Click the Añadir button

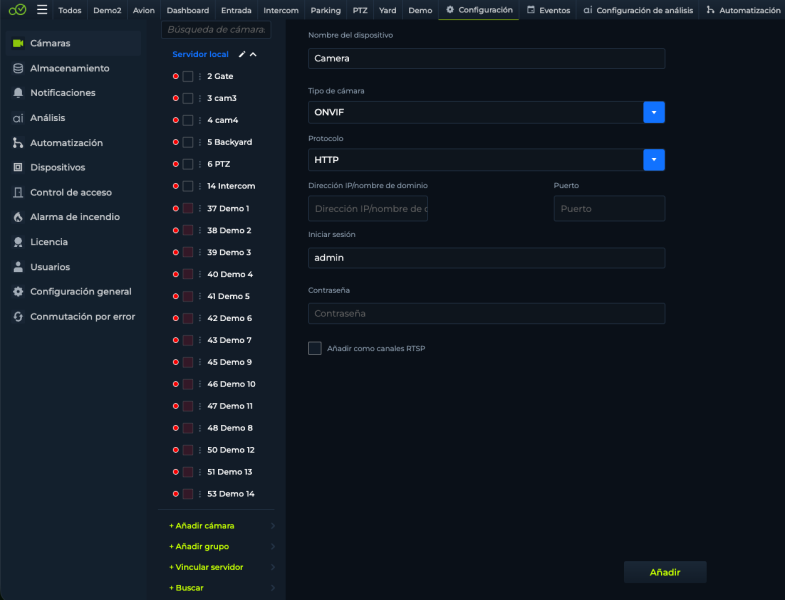[665, 572]
